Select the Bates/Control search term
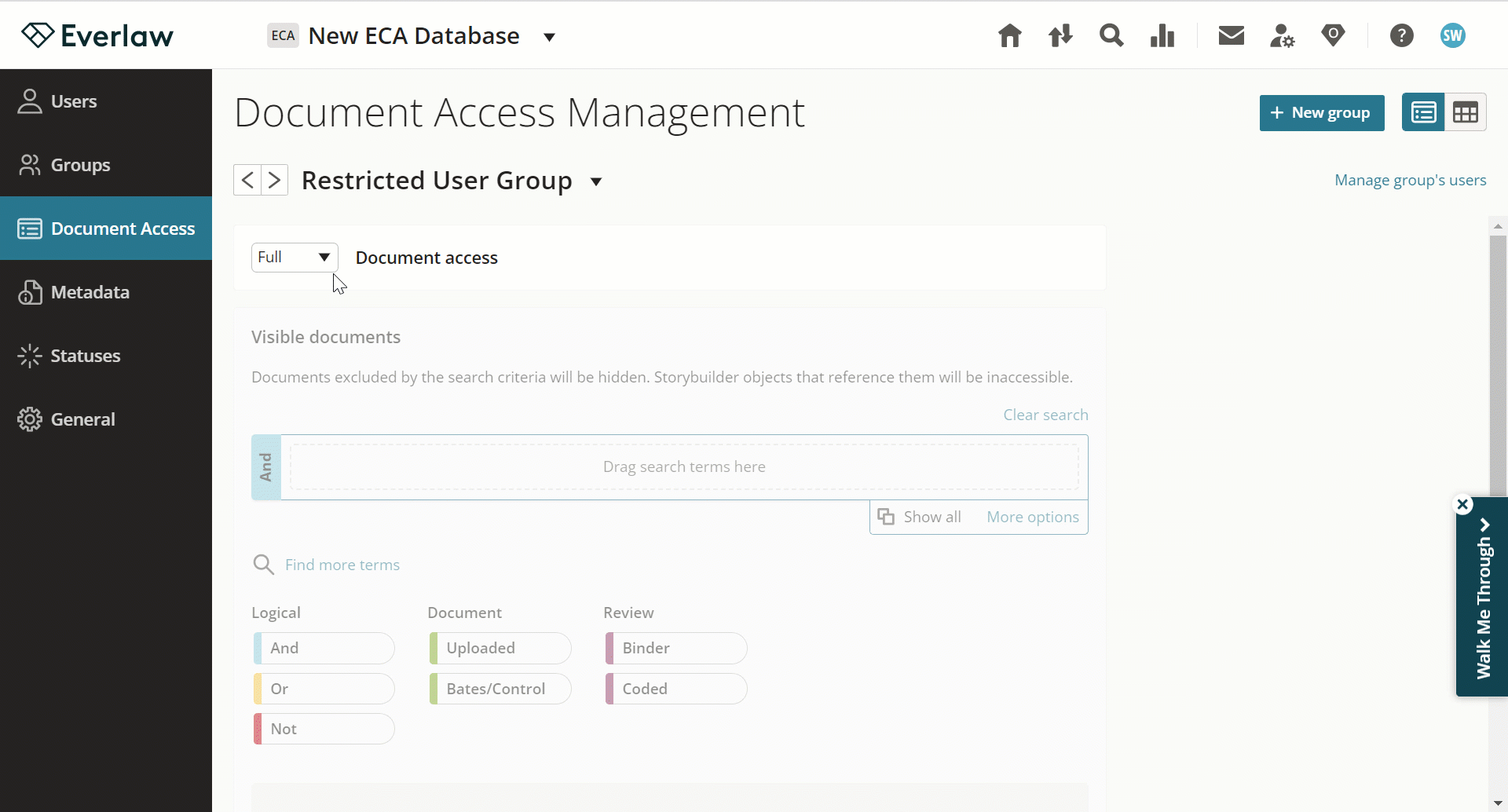 (500, 689)
